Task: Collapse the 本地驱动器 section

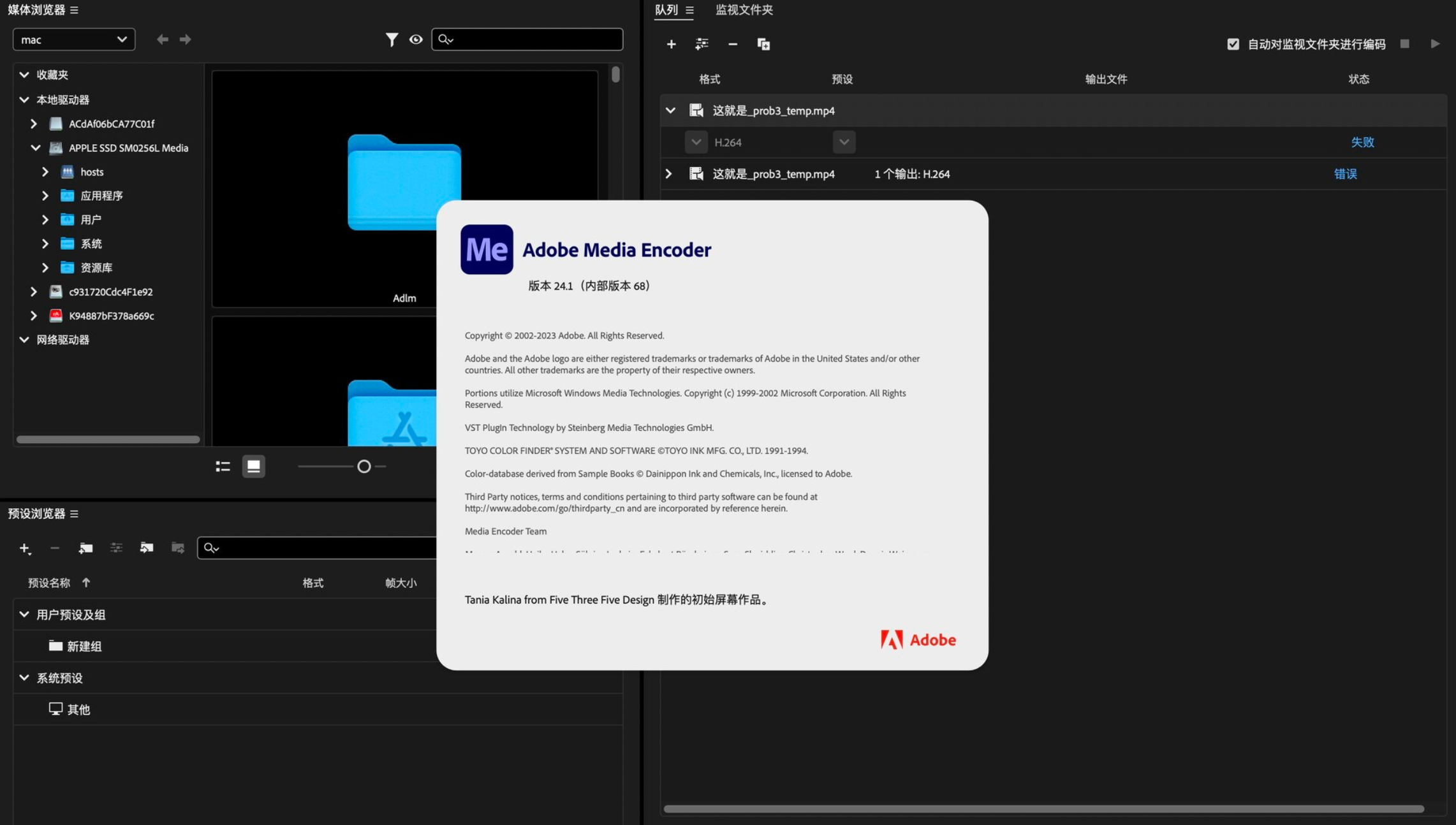Action: click(24, 99)
